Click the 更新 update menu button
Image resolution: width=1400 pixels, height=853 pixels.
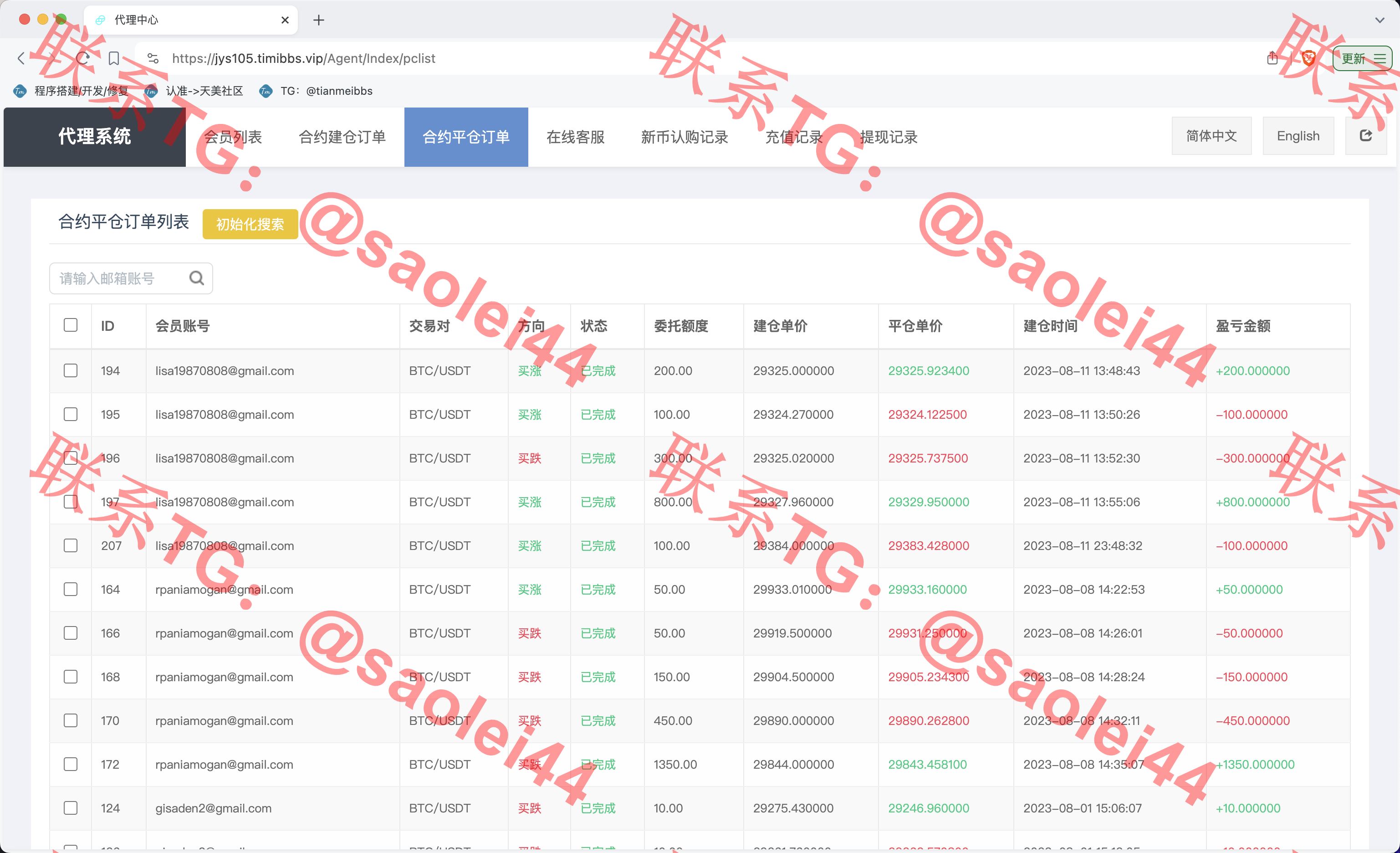pos(1362,58)
